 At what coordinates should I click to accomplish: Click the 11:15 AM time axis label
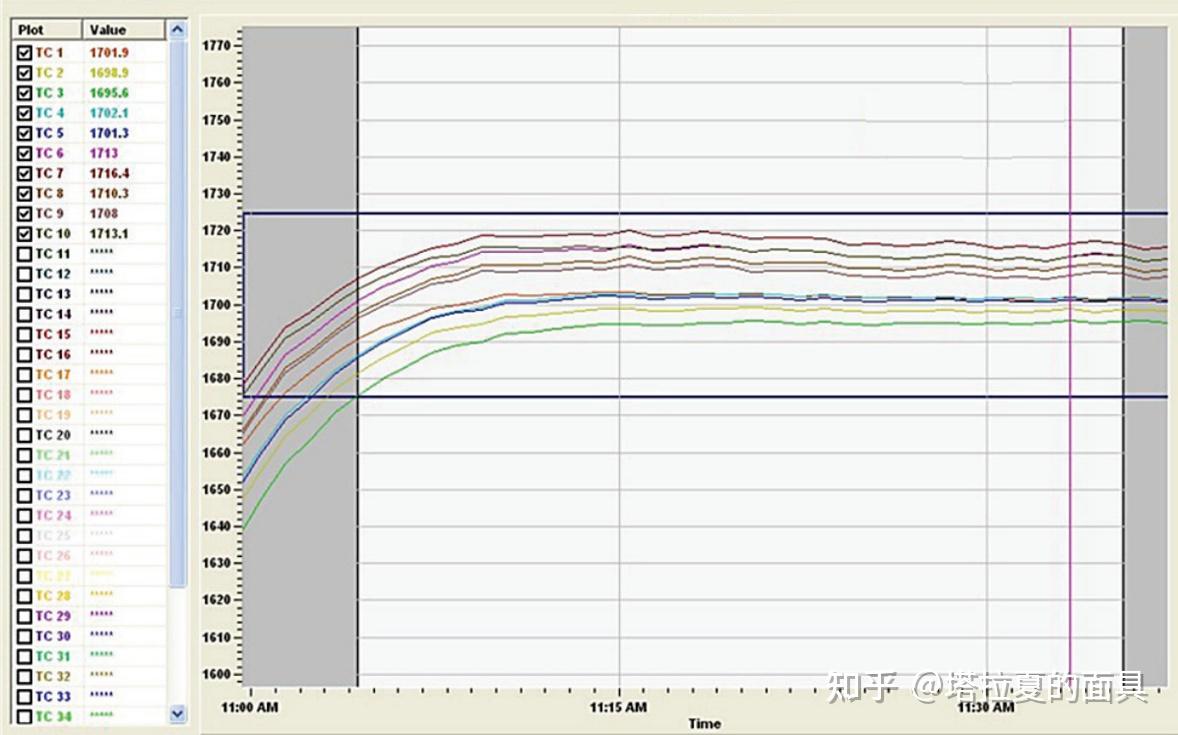click(x=618, y=707)
